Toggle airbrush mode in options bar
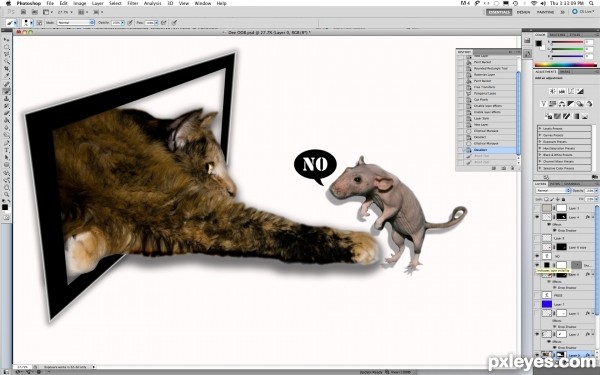The image size is (600, 375). pos(163,23)
